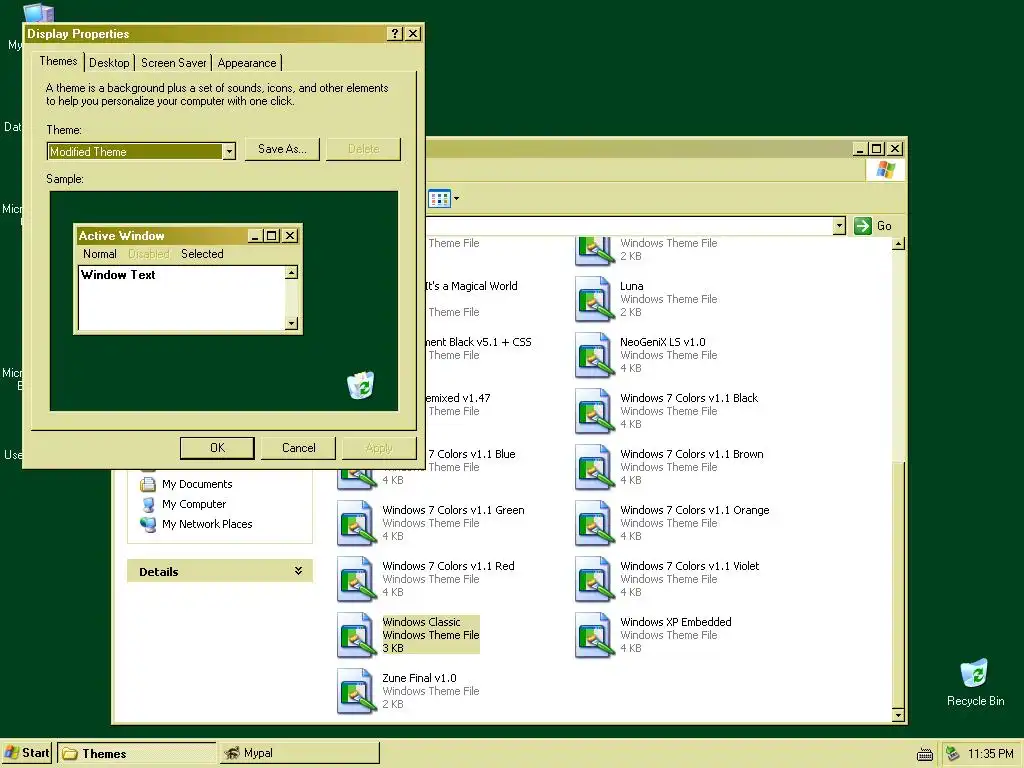Click the 'Windows 7 Colors v1.1 Violet' label
This screenshot has width=1024, height=768.
(x=690, y=566)
